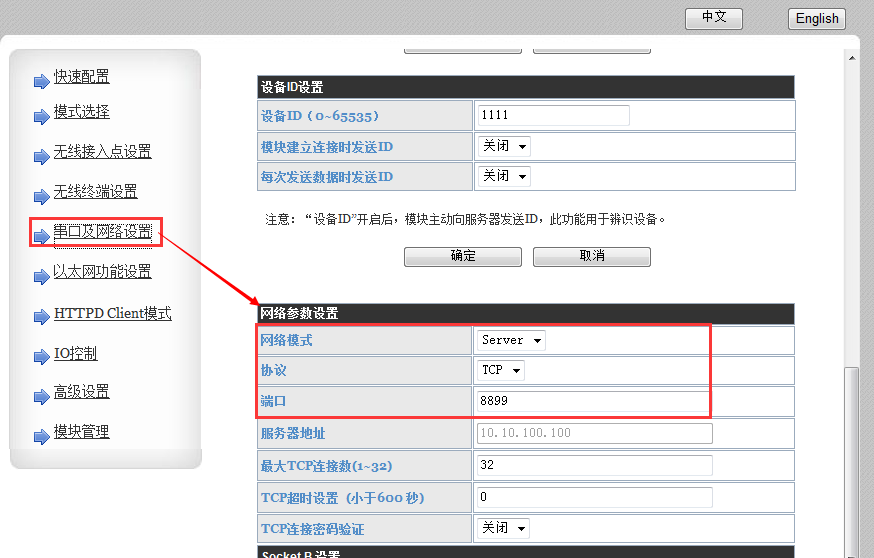This screenshot has width=874, height=558.
Task: Open the 高级设置 menu link
Action: click(81, 392)
